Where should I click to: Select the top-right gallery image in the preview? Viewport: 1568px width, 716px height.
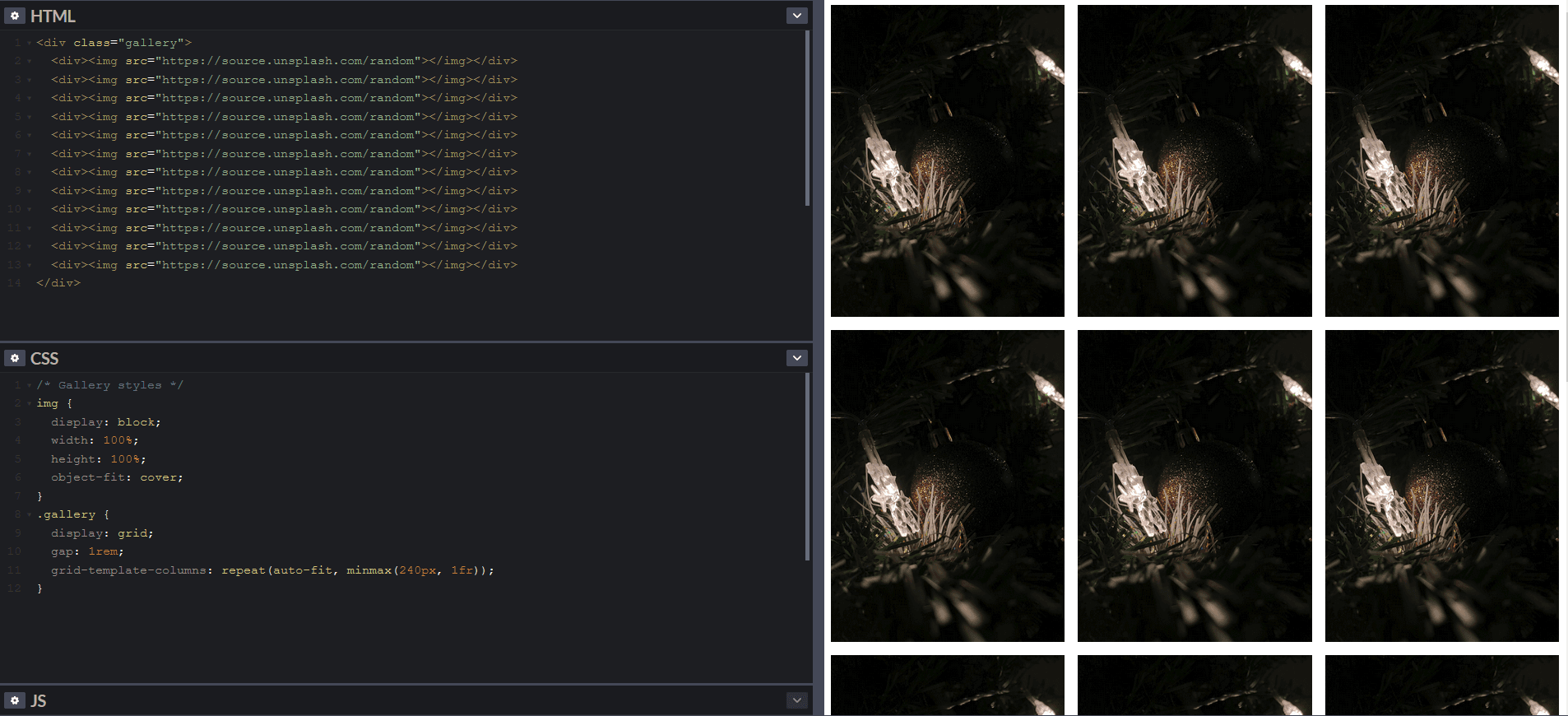[x=1441, y=160]
